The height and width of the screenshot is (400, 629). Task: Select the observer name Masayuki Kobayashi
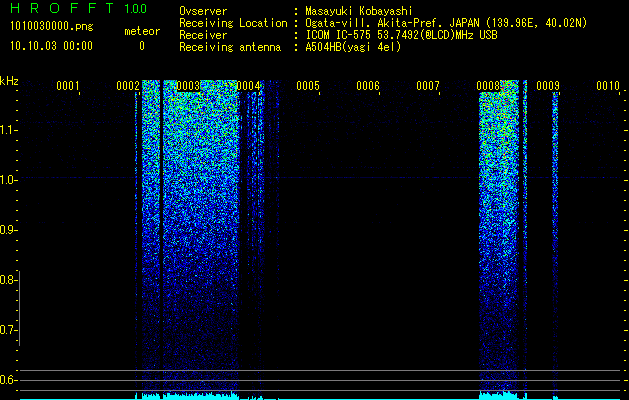tap(359, 11)
